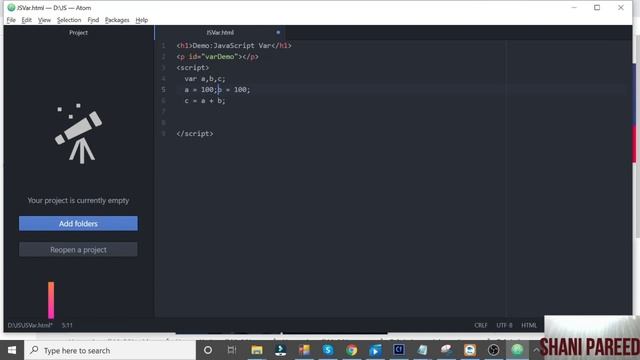Image resolution: width=640 pixels, height=360 pixels.
Task: Click the 'a = 100;b = 100;' line
Action: pyautogui.click(x=217, y=89)
